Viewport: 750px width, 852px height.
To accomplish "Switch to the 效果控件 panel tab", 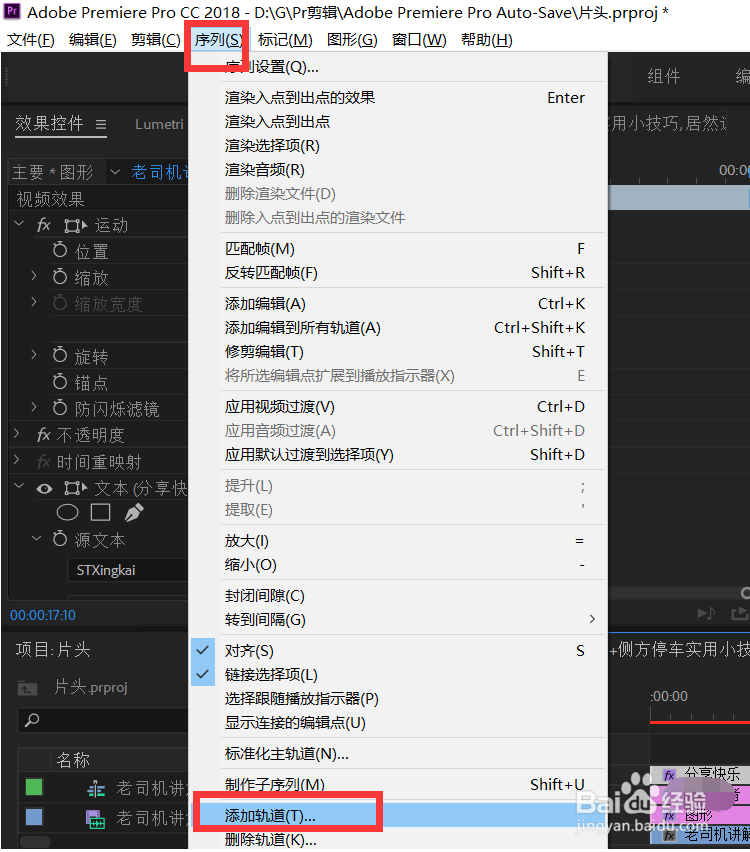I will pos(49,124).
